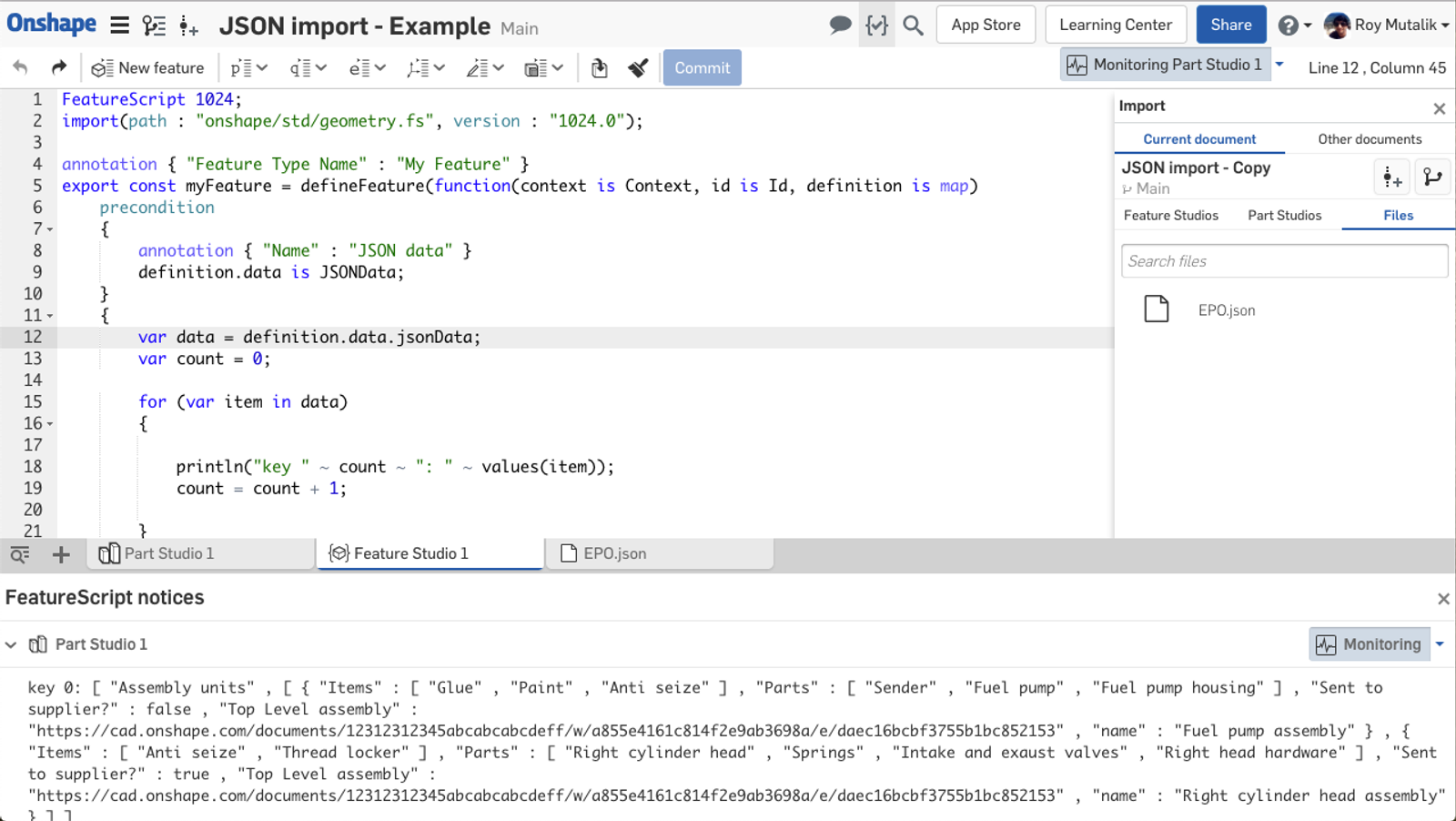Click the search magnifier icon
This screenshot has width=1456, height=821.
coord(913,25)
